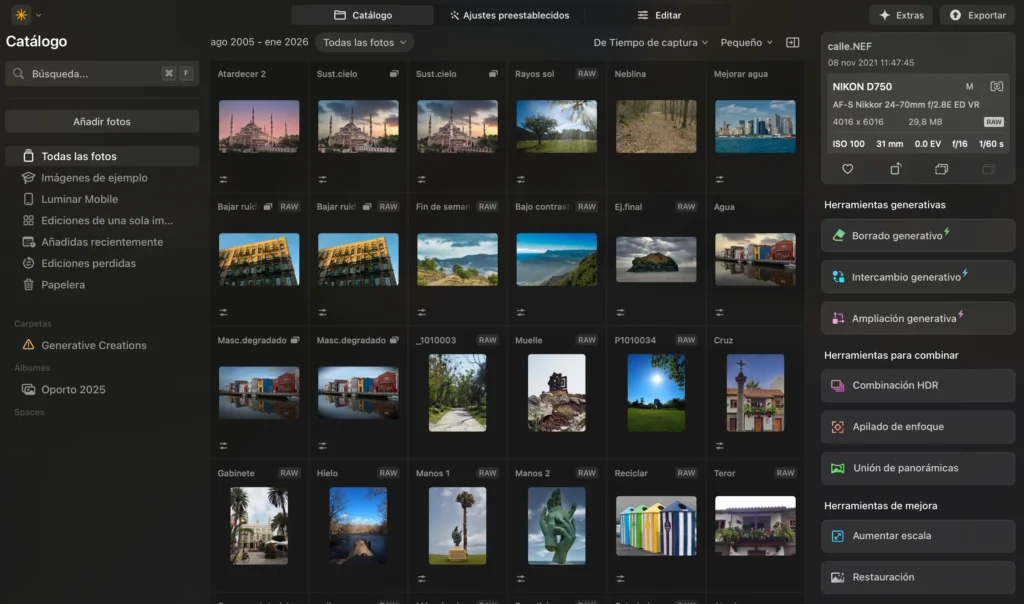Click the adjustments icon under Rayos sol
This screenshot has width=1024, height=604.
(x=520, y=179)
